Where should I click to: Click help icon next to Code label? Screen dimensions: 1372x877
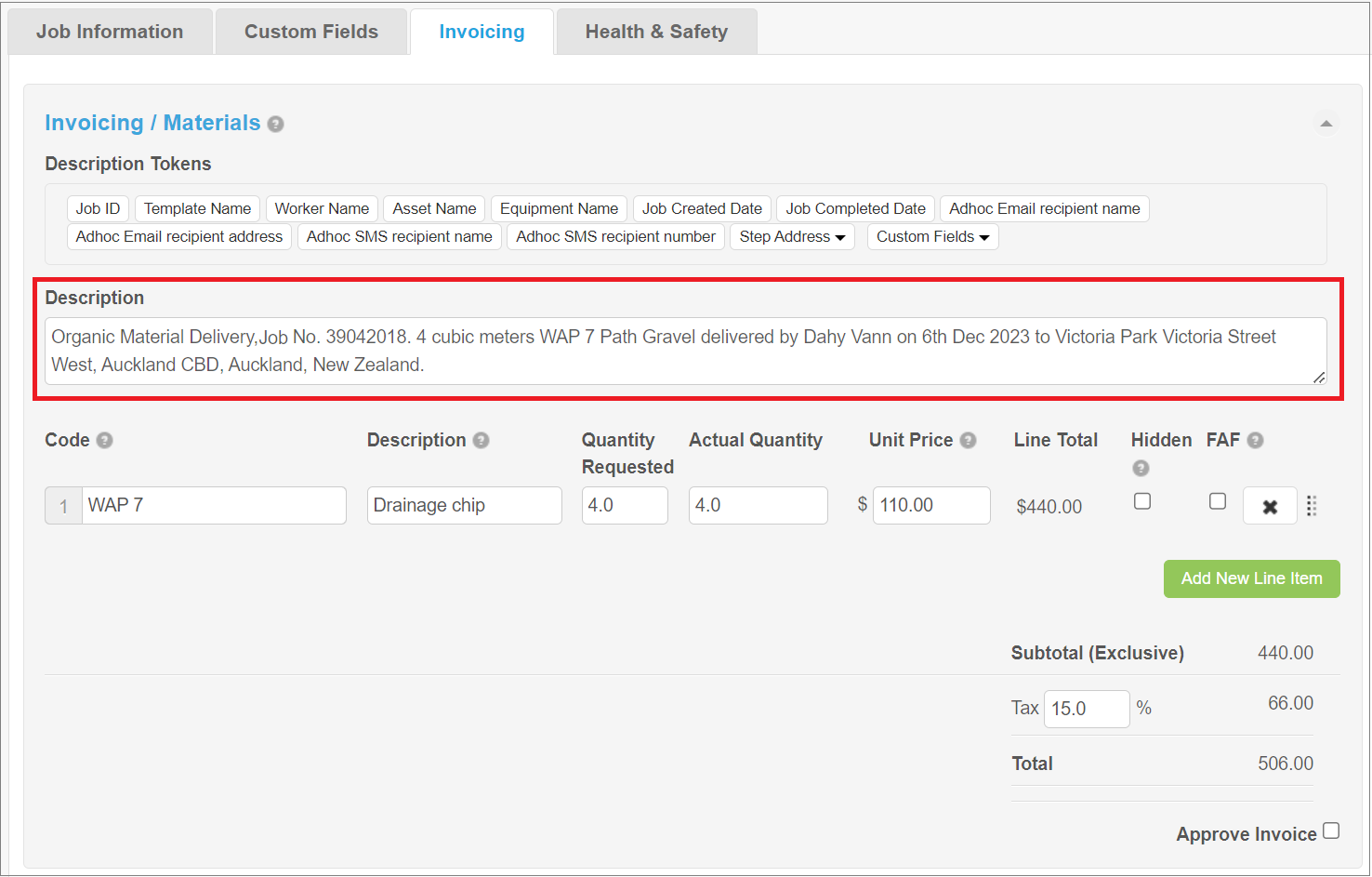[x=105, y=440]
